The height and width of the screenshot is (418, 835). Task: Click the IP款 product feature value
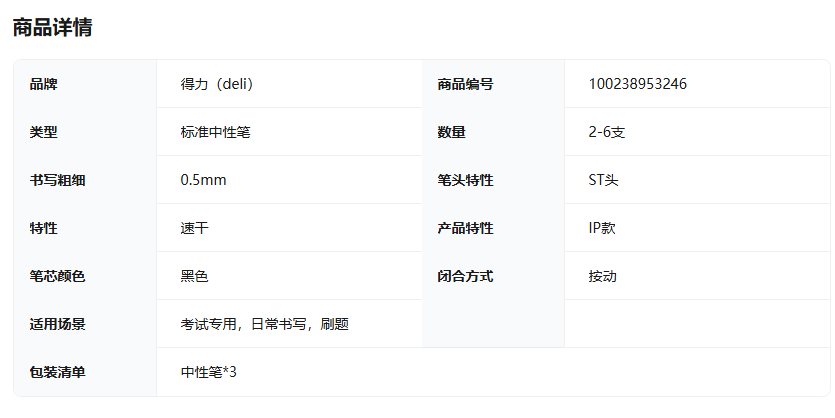click(x=602, y=228)
